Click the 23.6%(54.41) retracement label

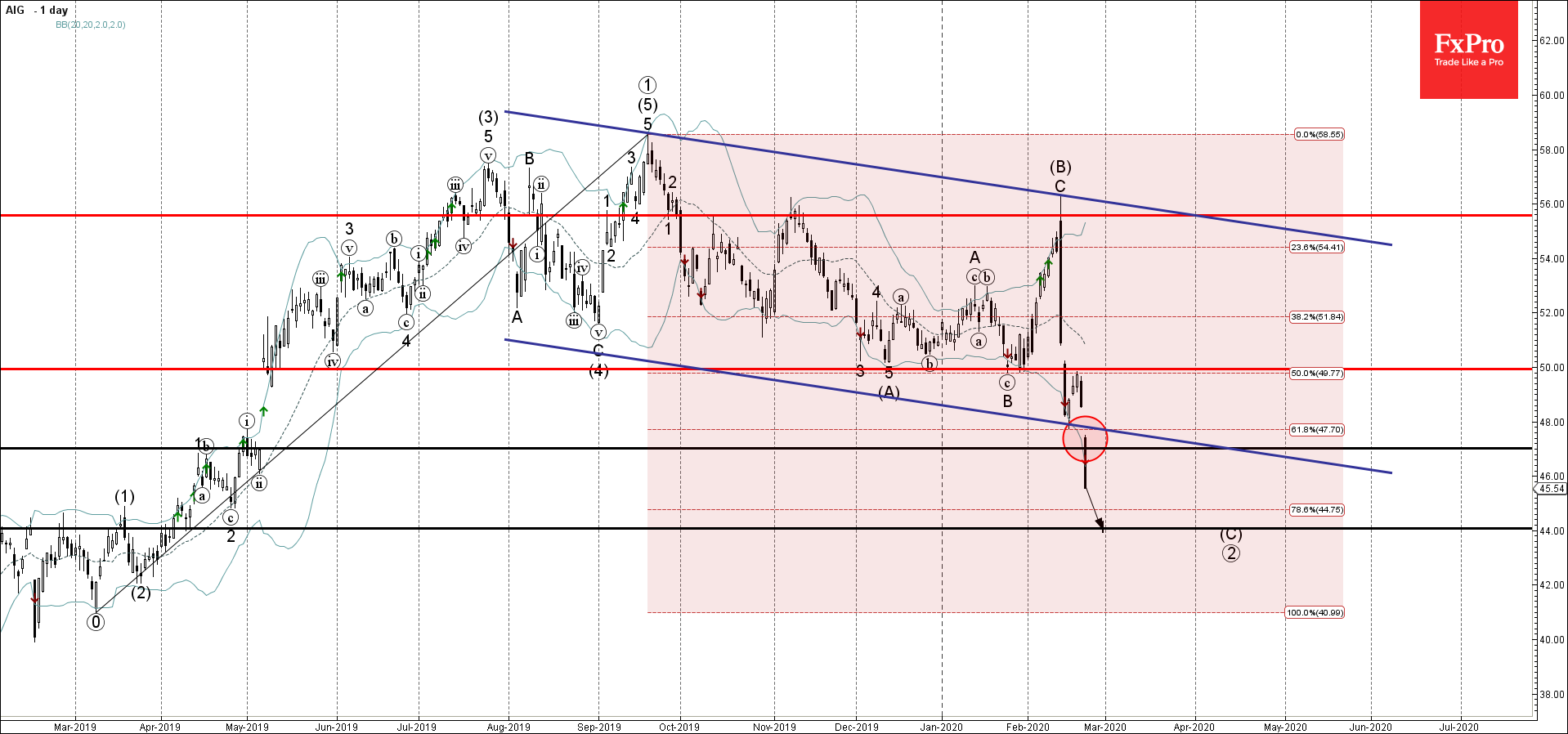click(x=1316, y=247)
